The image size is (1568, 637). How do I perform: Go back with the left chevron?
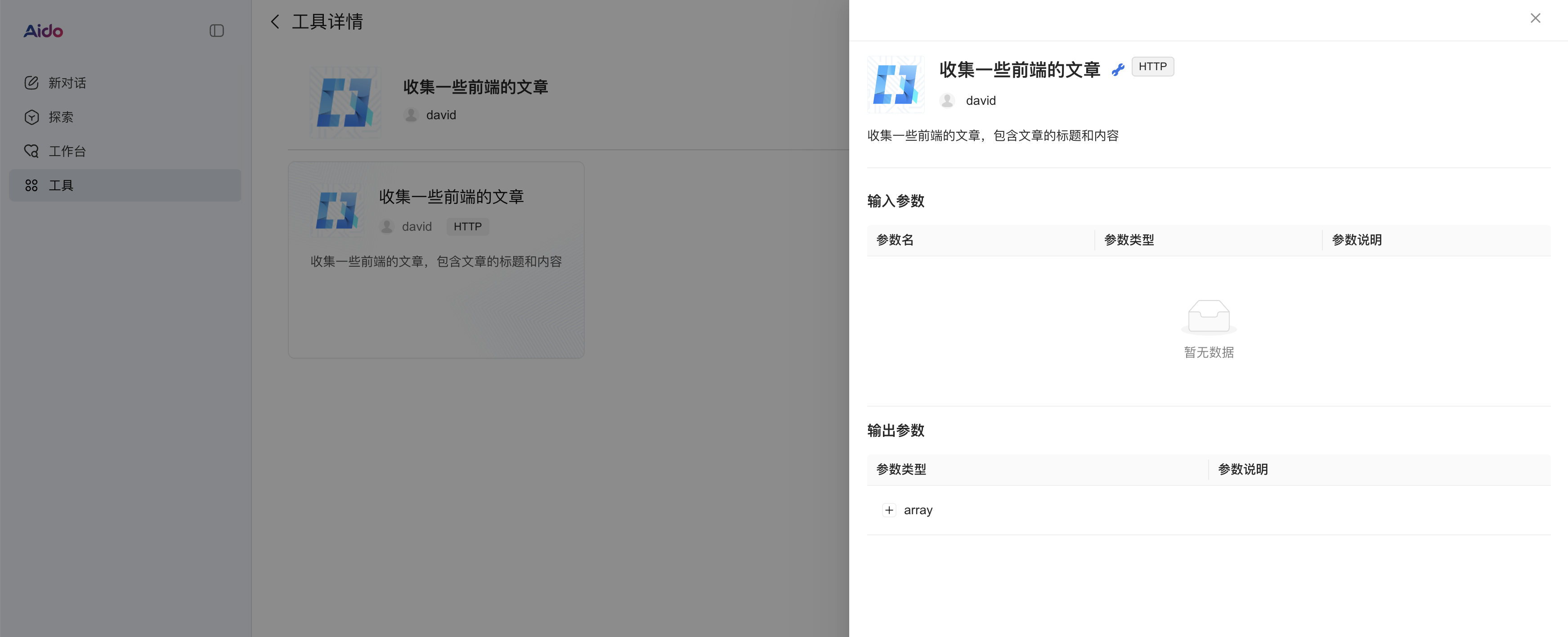point(275,22)
